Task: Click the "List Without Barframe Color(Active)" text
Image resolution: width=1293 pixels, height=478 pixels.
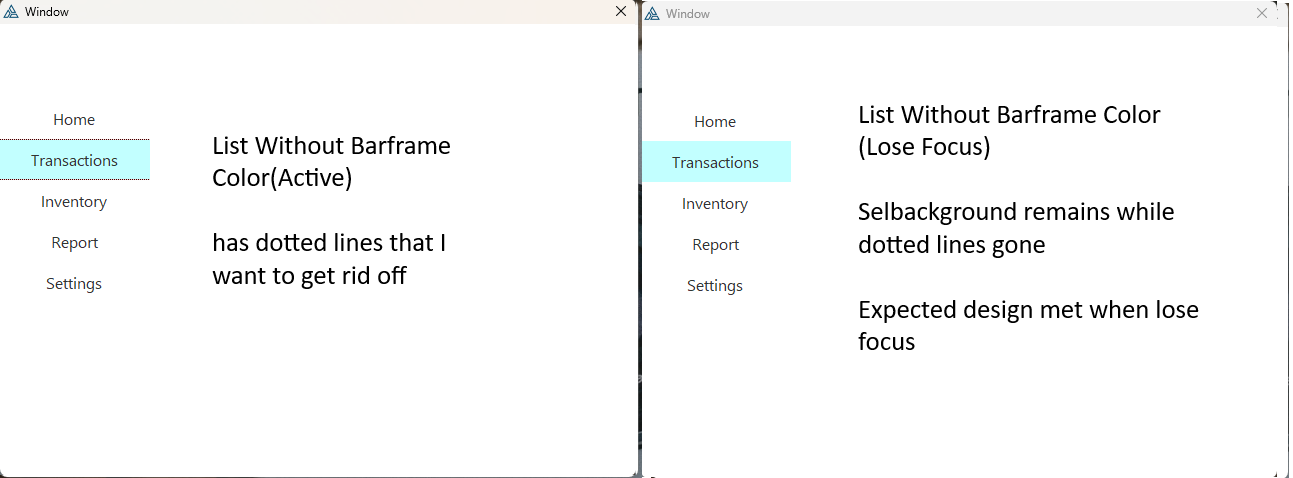Action: (x=331, y=161)
